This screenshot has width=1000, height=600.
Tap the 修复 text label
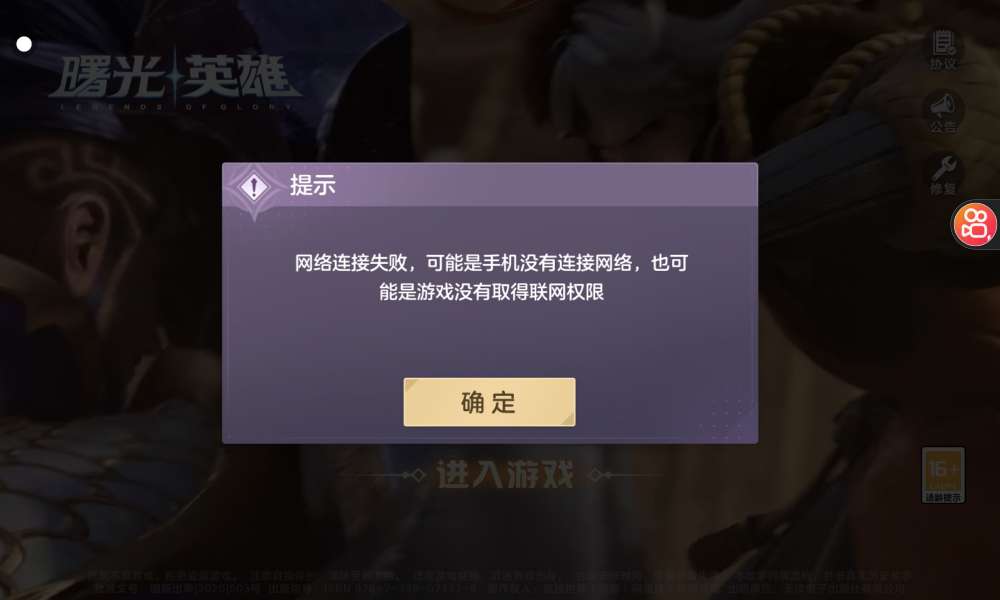click(943, 189)
